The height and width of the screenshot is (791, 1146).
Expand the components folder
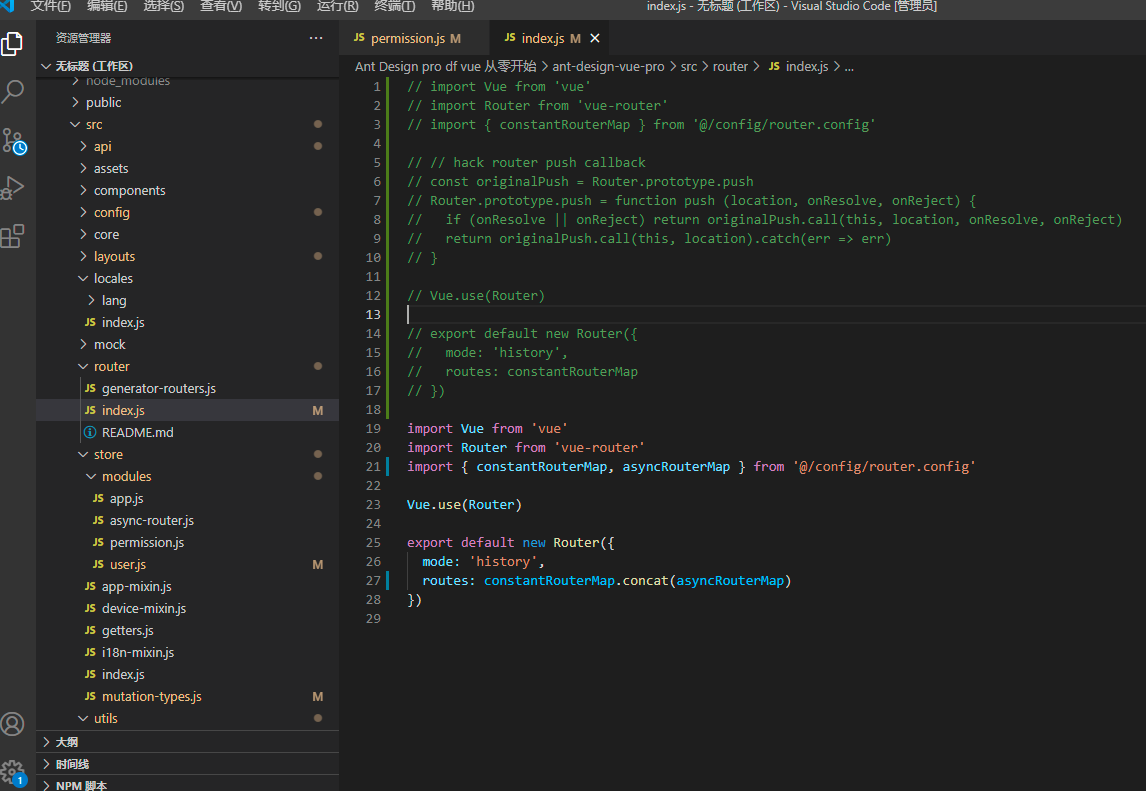click(x=129, y=191)
